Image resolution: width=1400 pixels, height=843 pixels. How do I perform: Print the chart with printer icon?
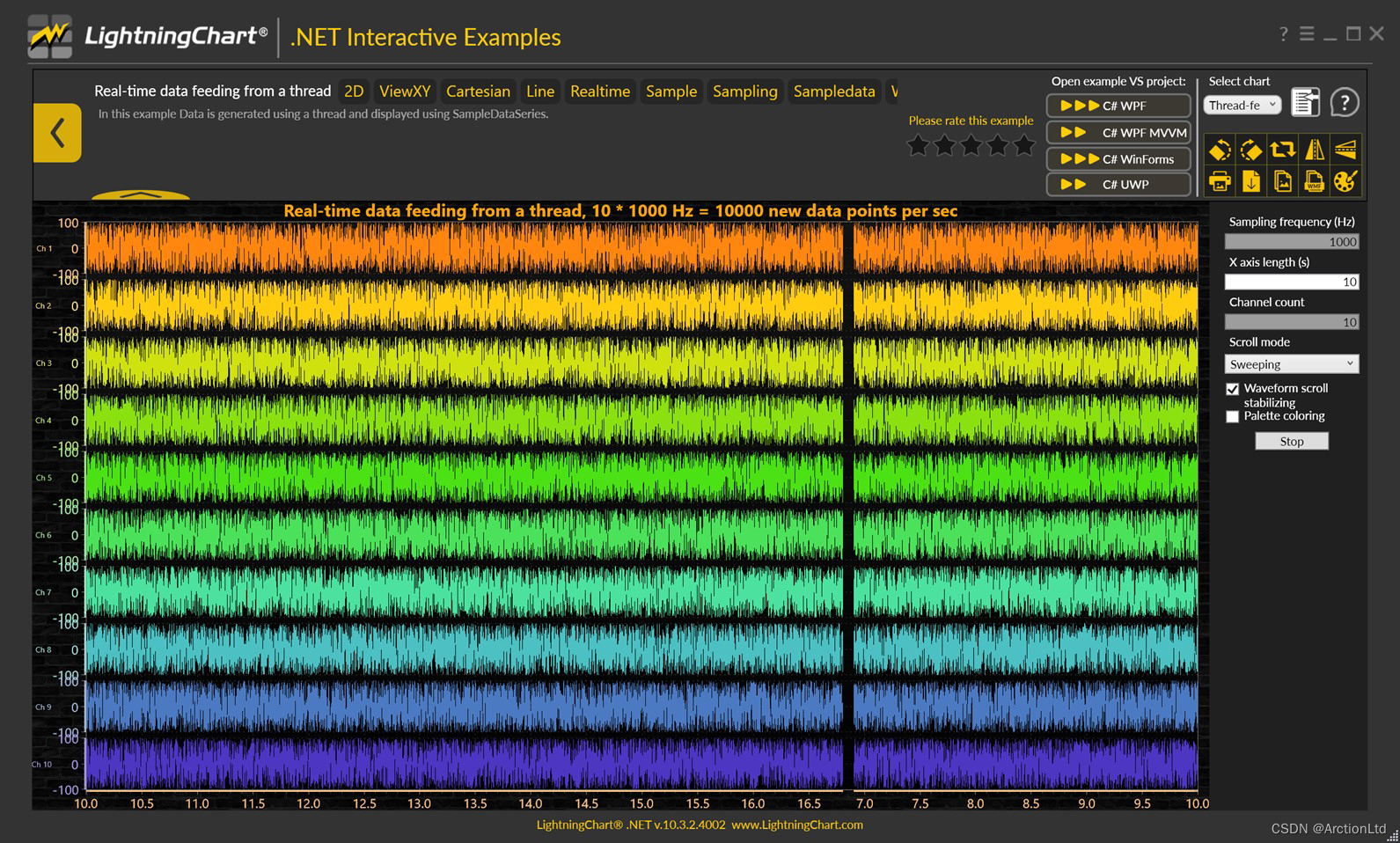(1220, 181)
